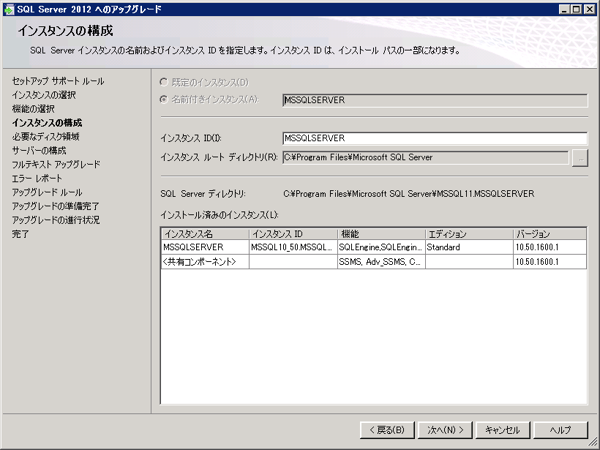Image resolution: width=600 pixels, height=450 pixels.
Task: Click version 10.50.1600.1 in MSSQLSERVER row
Action: (549, 247)
